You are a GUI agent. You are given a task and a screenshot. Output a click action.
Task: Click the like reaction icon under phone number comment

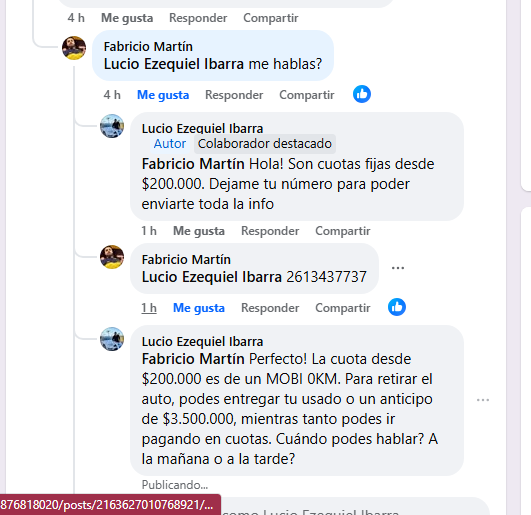pos(397,307)
